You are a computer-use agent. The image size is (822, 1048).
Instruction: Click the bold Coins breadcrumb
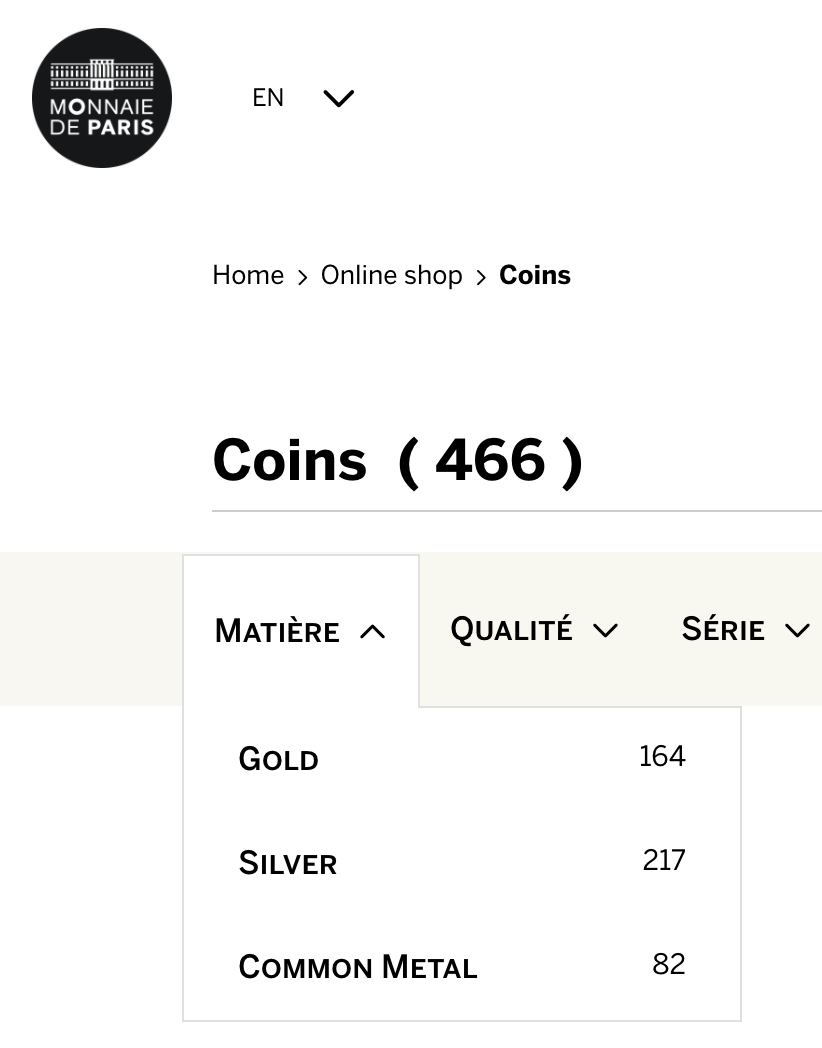tap(535, 275)
